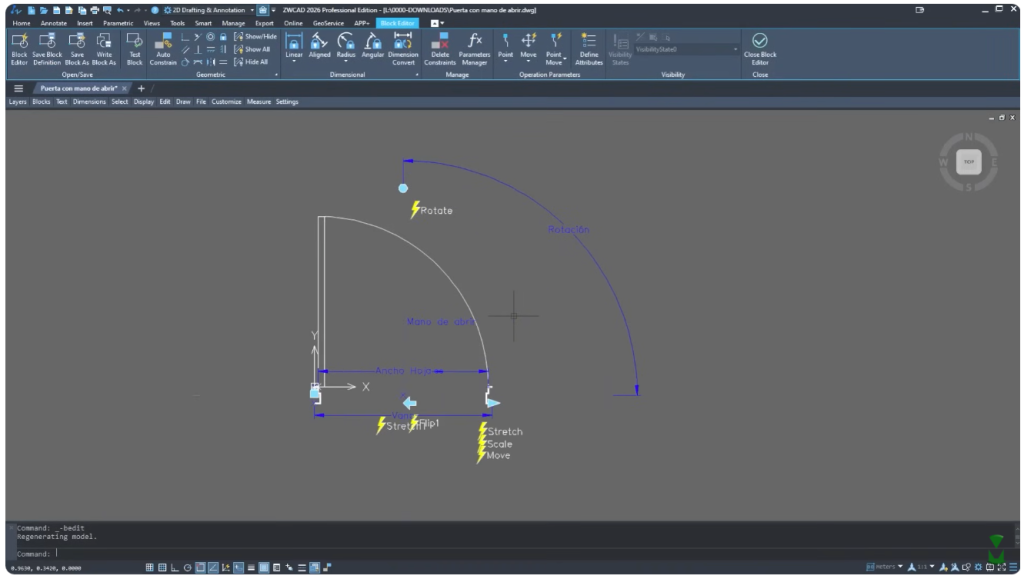Choose Save Block As
The width and height of the screenshot is (1024, 579).
[76, 49]
